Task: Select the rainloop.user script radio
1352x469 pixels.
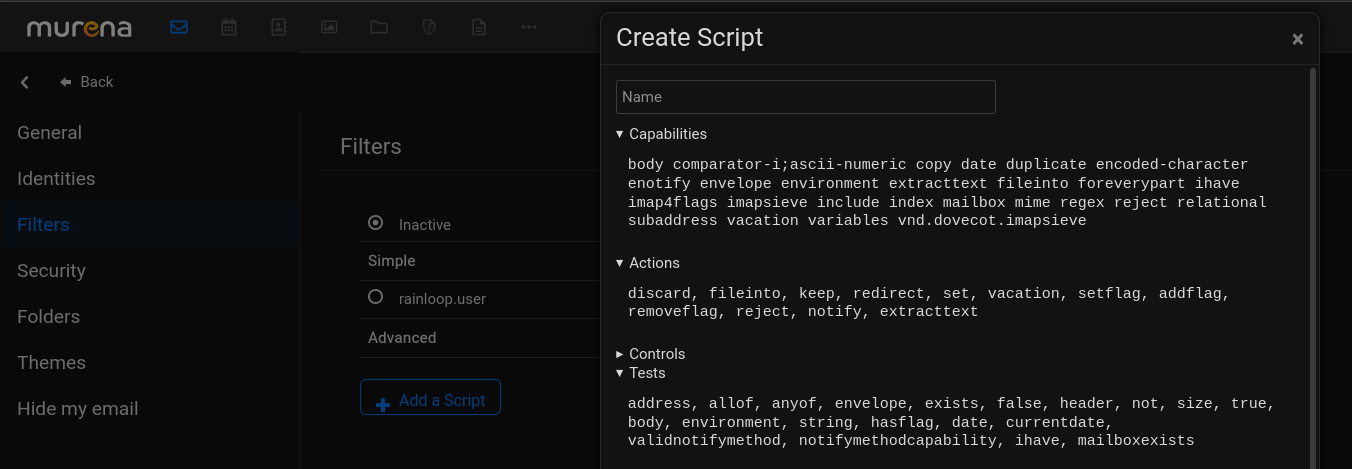Action: 376,297
